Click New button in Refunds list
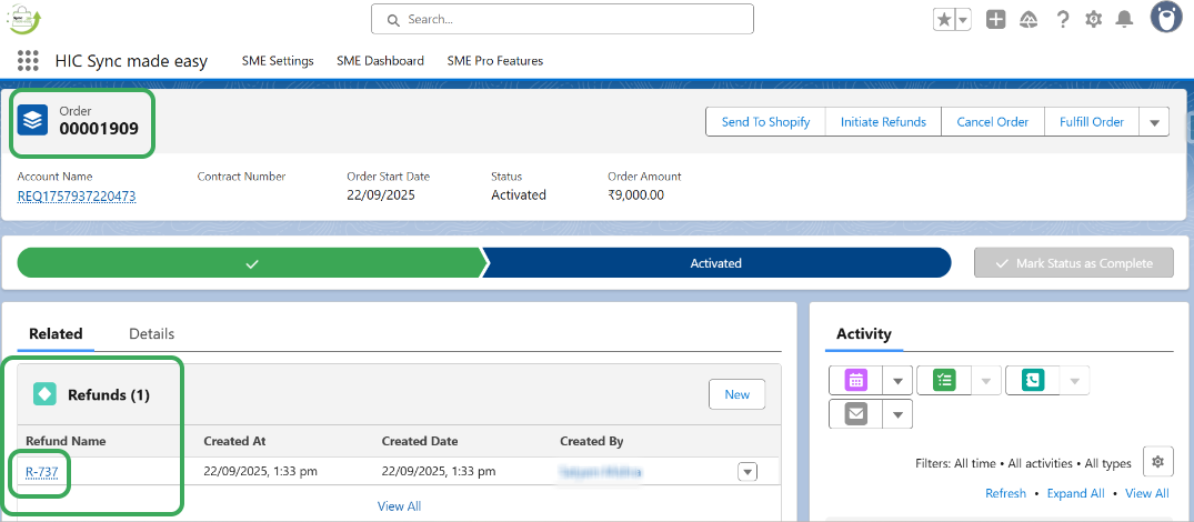Screen dimensions: 1194x522 click(x=737, y=394)
